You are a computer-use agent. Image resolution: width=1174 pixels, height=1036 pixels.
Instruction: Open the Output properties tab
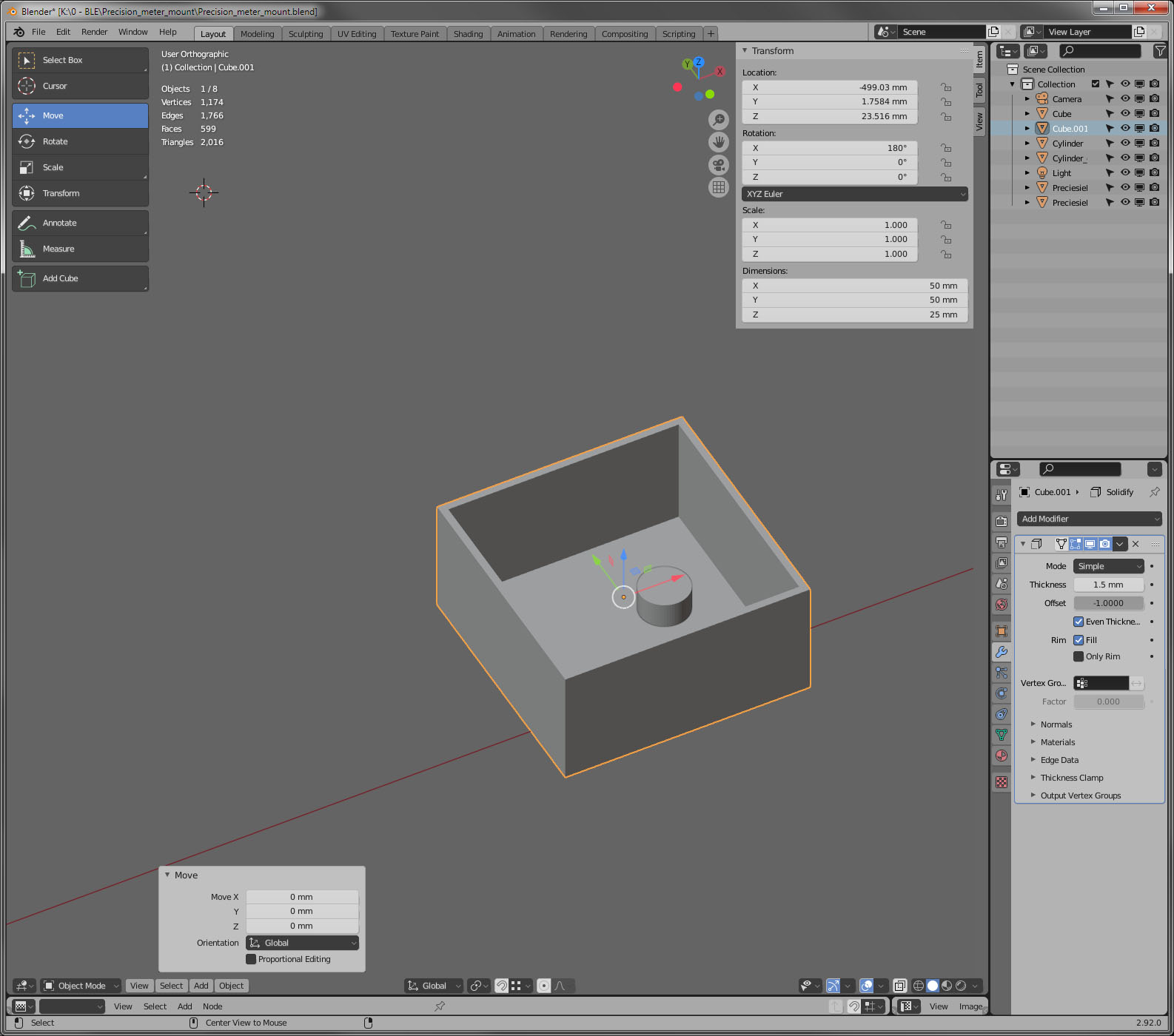pyautogui.click(x=1002, y=542)
